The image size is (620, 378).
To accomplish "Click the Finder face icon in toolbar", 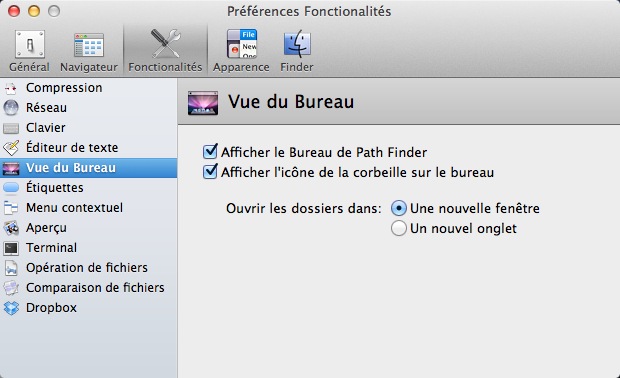I will coord(297,43).
